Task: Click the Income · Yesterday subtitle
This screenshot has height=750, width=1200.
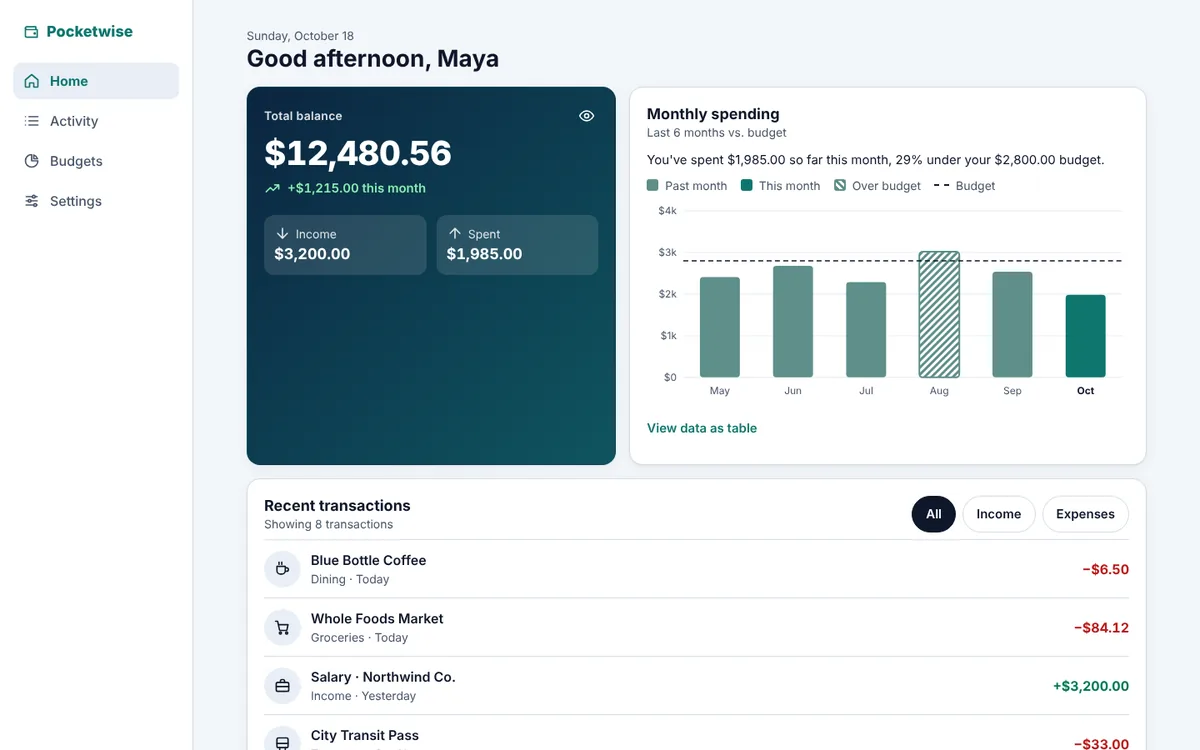Action: point(363,696)
